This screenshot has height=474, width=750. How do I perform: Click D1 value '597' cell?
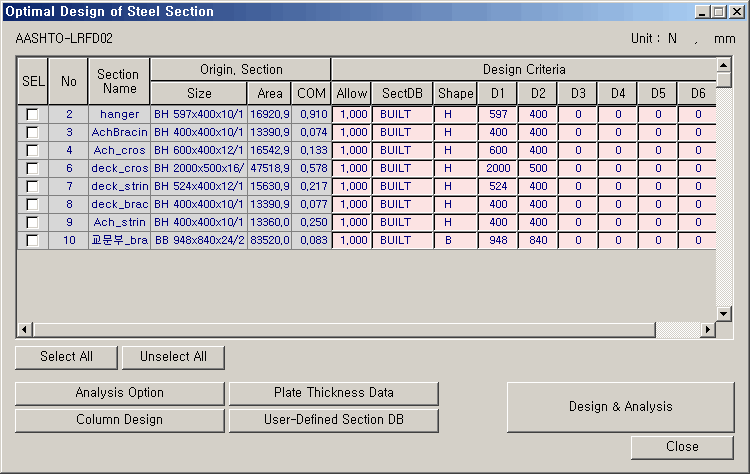(x=498, y=114)
